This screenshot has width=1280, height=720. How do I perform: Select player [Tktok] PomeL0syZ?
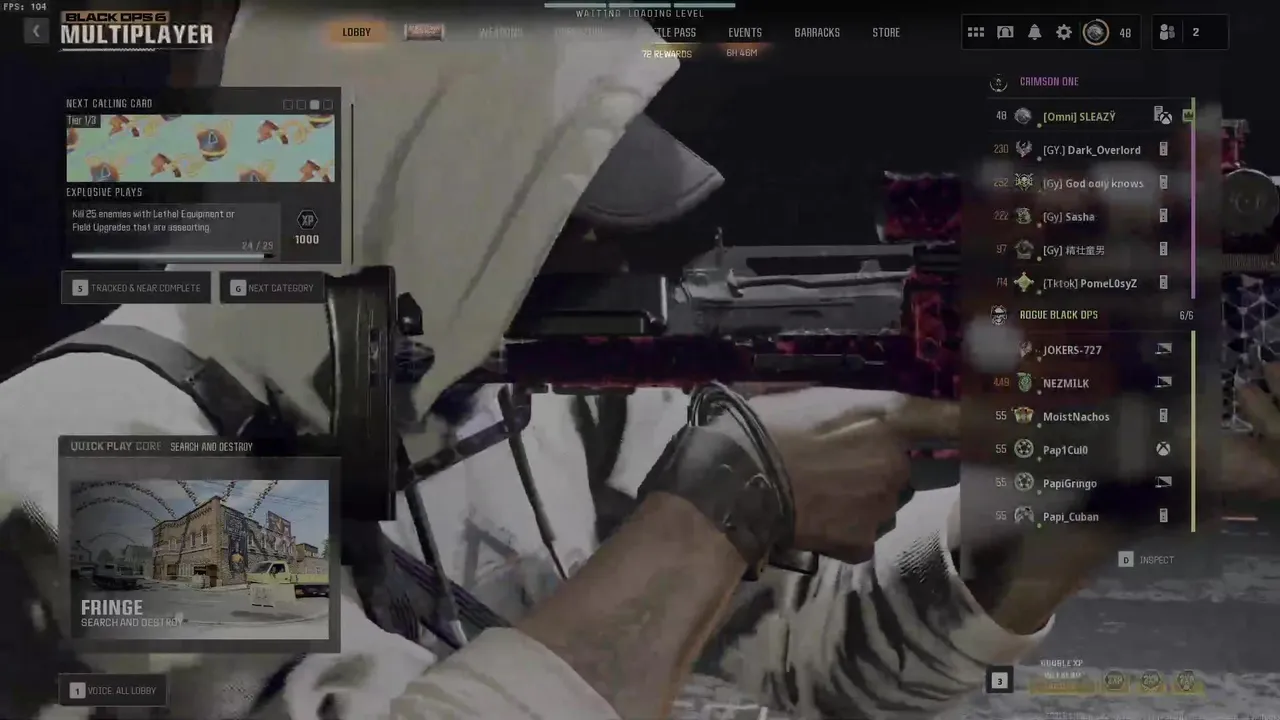point(1090,283)
